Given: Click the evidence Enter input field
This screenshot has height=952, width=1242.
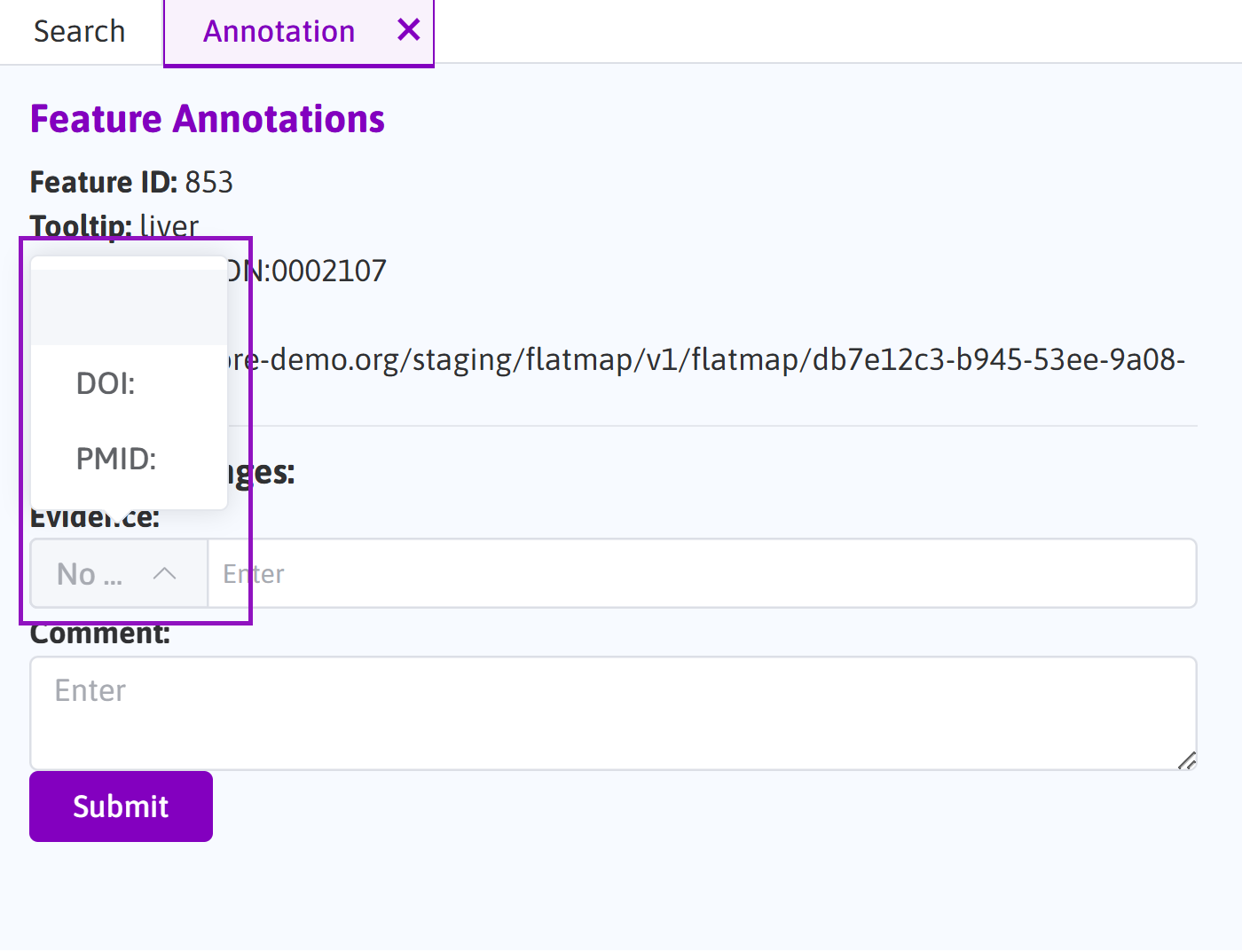Looking at the screenshot, I should click(x=702, y=574).
